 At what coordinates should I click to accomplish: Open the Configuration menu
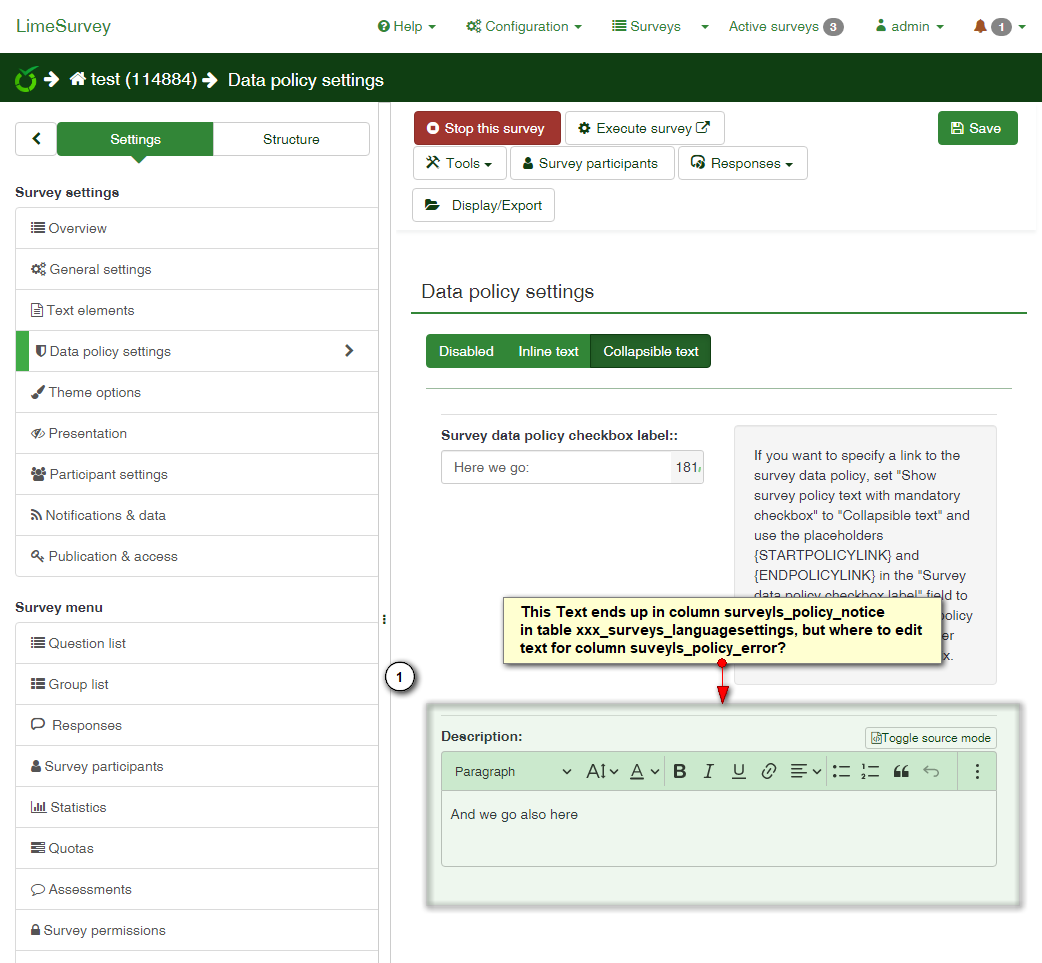524,27
